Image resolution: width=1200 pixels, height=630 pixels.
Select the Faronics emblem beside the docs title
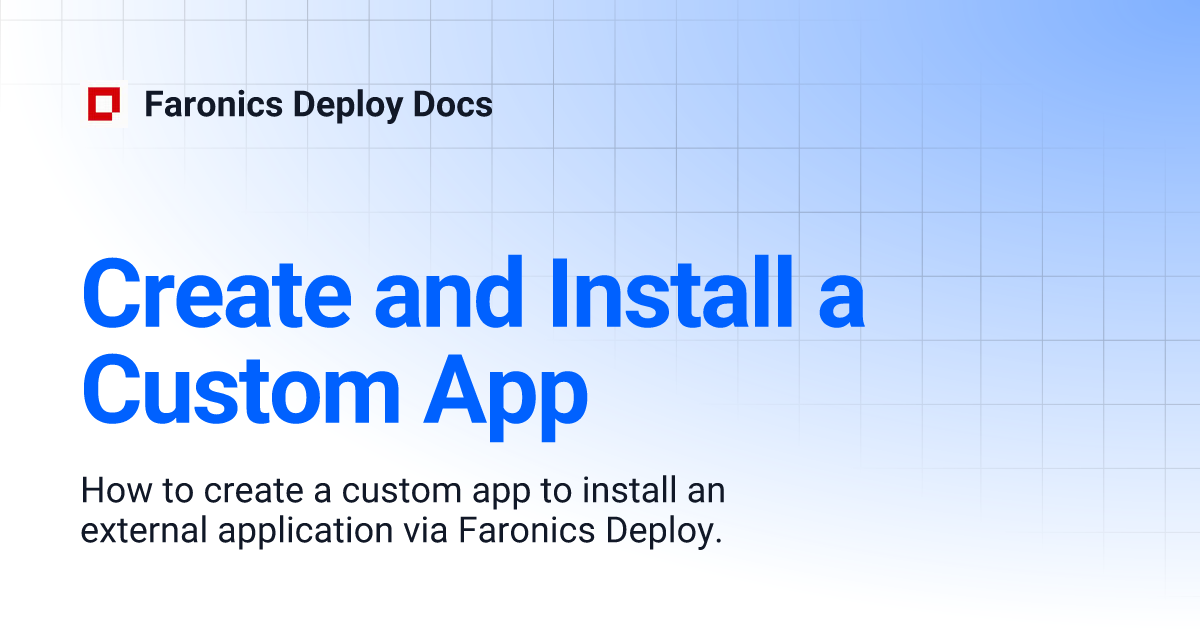click(103, 102)
